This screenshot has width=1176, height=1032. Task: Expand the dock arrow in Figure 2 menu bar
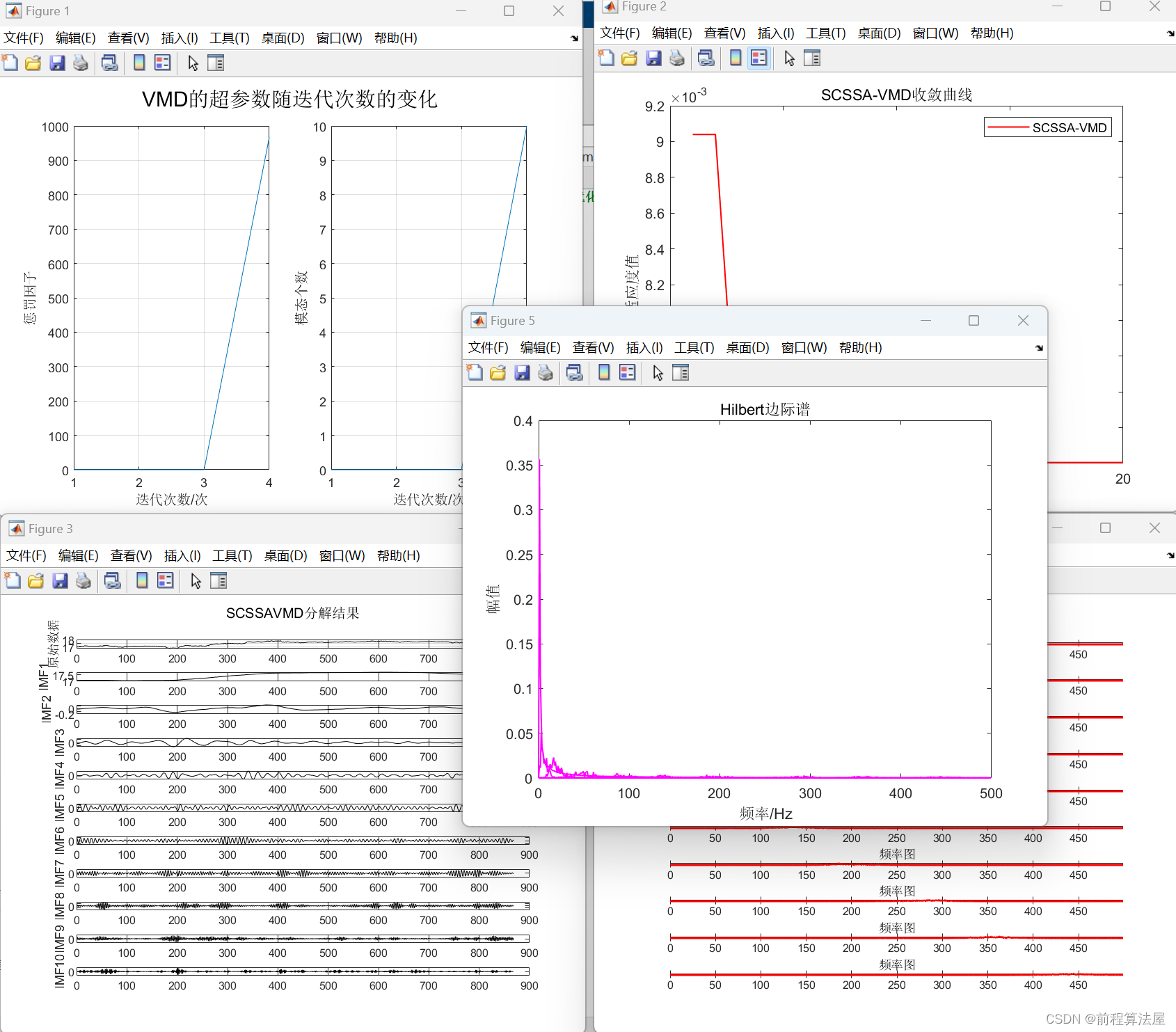(x=1170, y=33)
